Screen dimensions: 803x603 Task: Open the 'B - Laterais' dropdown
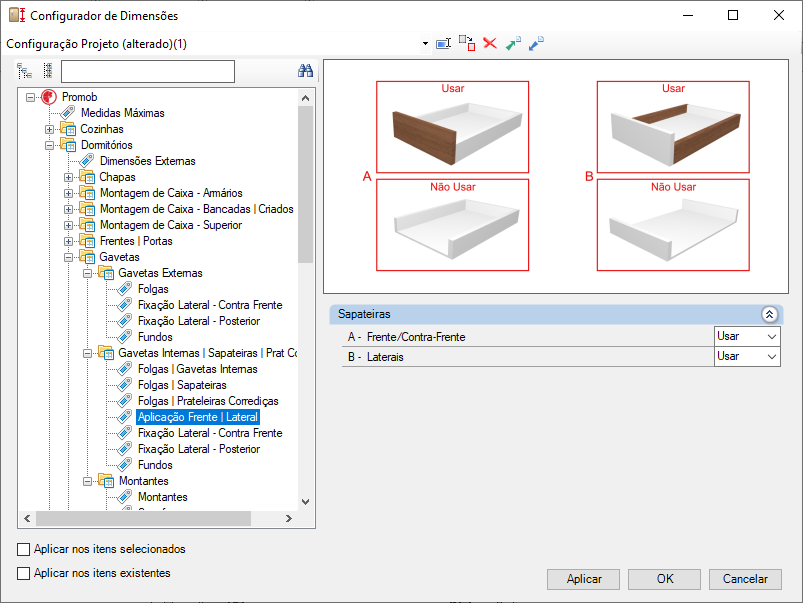(x=747, y=357)
